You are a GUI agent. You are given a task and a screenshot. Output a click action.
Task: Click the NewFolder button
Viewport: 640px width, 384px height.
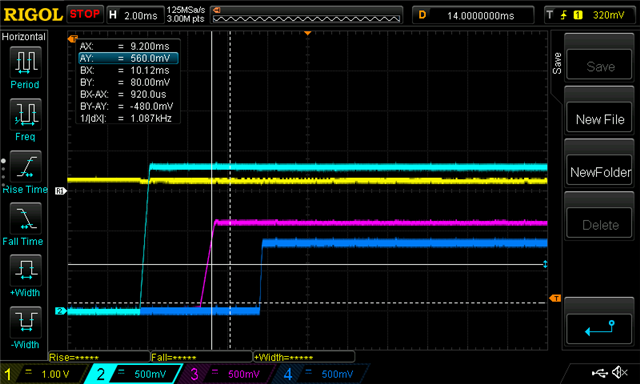pyautogui.click(x=599, y=172)
